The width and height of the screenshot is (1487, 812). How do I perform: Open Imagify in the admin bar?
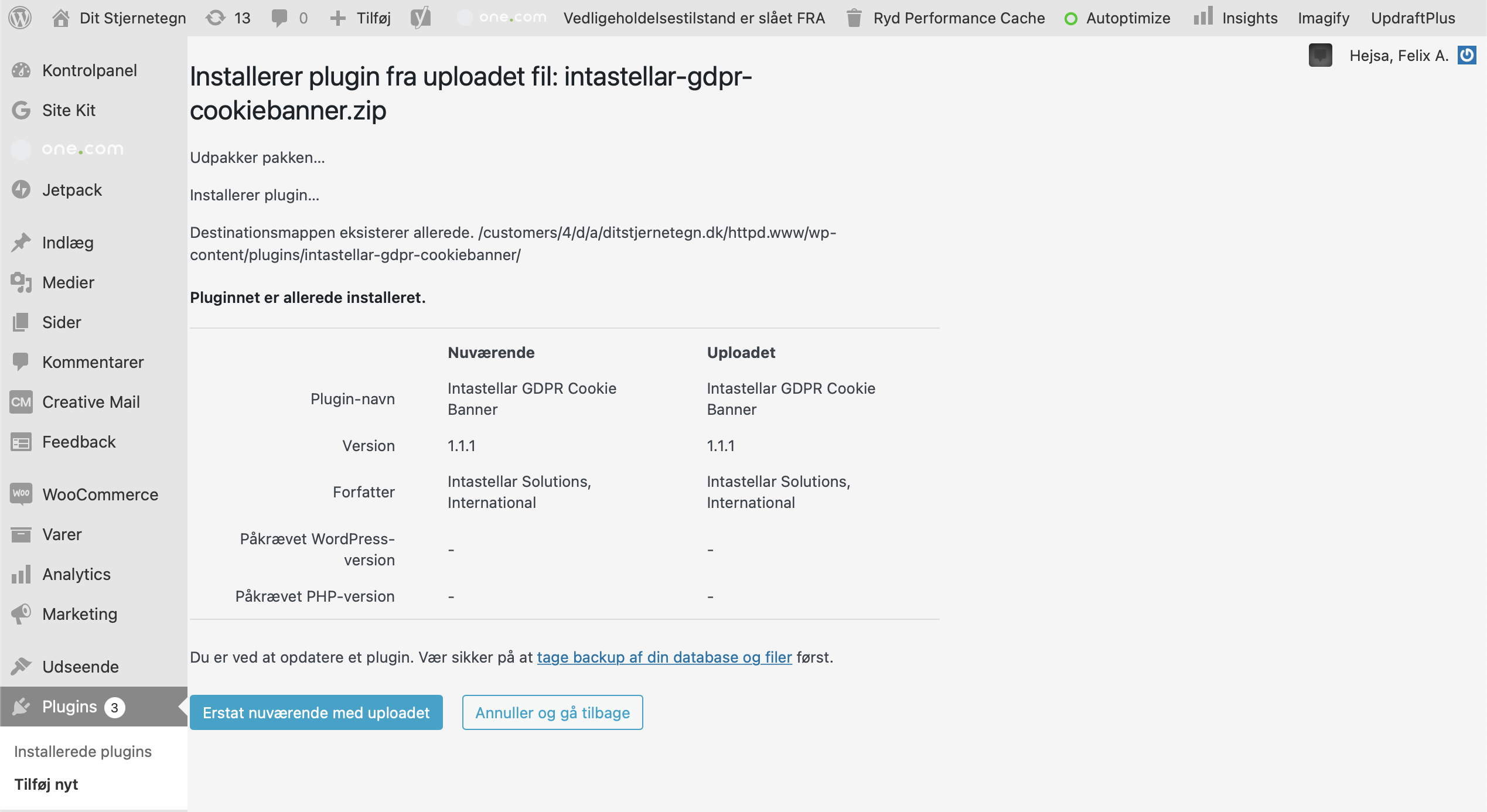1324,18
